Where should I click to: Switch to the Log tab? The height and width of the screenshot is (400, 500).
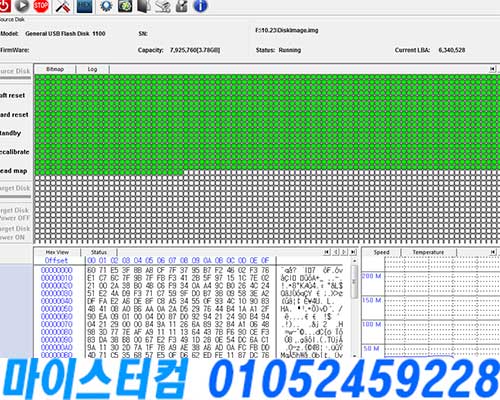[x=92, y=69]
